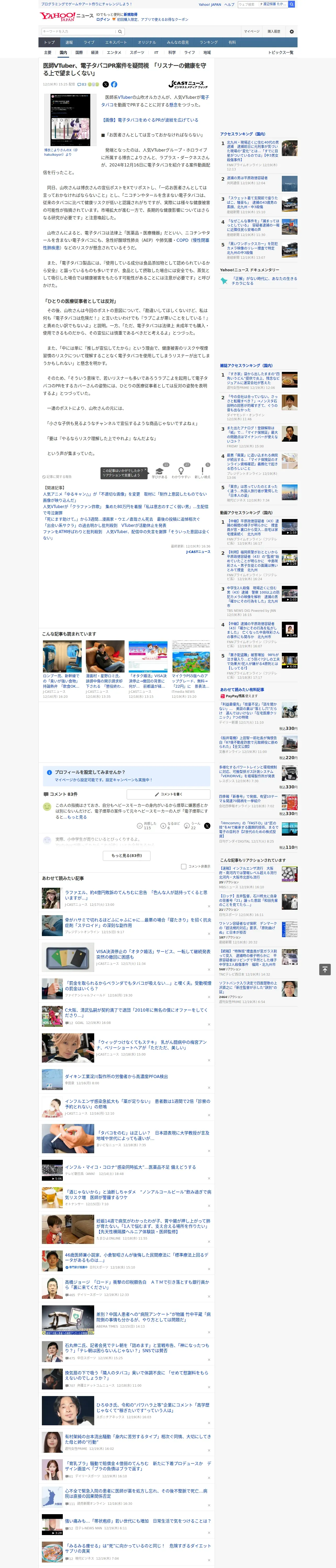Click the keyword search magnifier icon
The image size is (336, 1568).
pyautogui.click(x=120, y=31)
